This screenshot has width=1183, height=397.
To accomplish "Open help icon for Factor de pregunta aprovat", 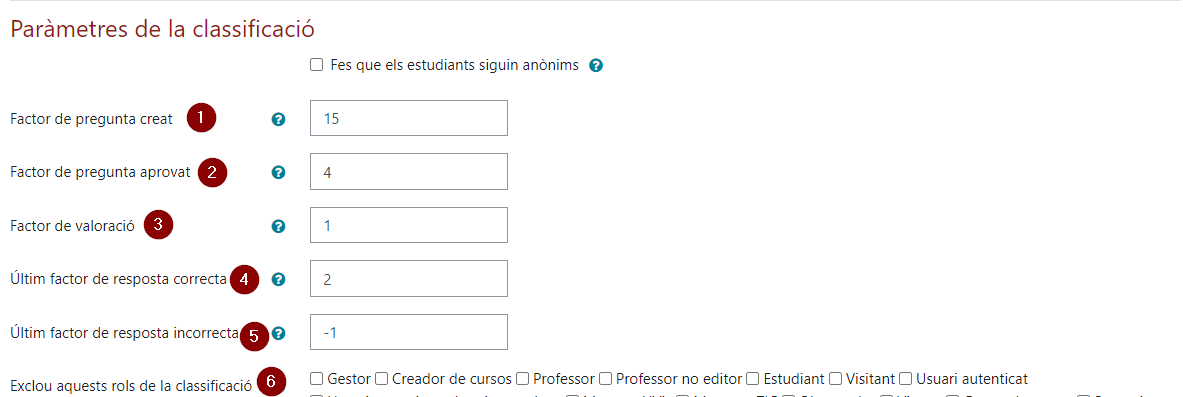I will tap(278, 173).
